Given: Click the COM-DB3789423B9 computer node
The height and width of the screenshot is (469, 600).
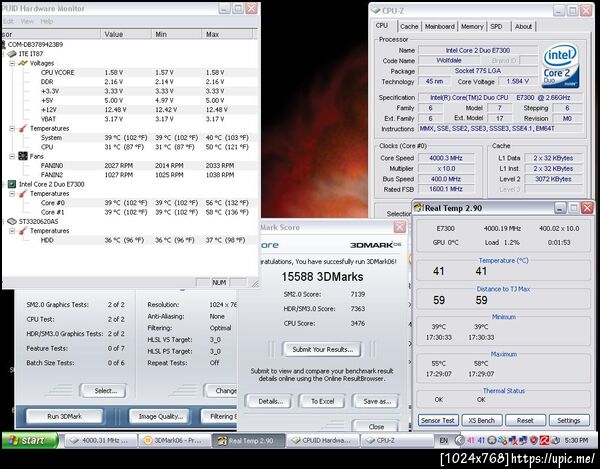Looking at the screenshot, I should (35, 44).
